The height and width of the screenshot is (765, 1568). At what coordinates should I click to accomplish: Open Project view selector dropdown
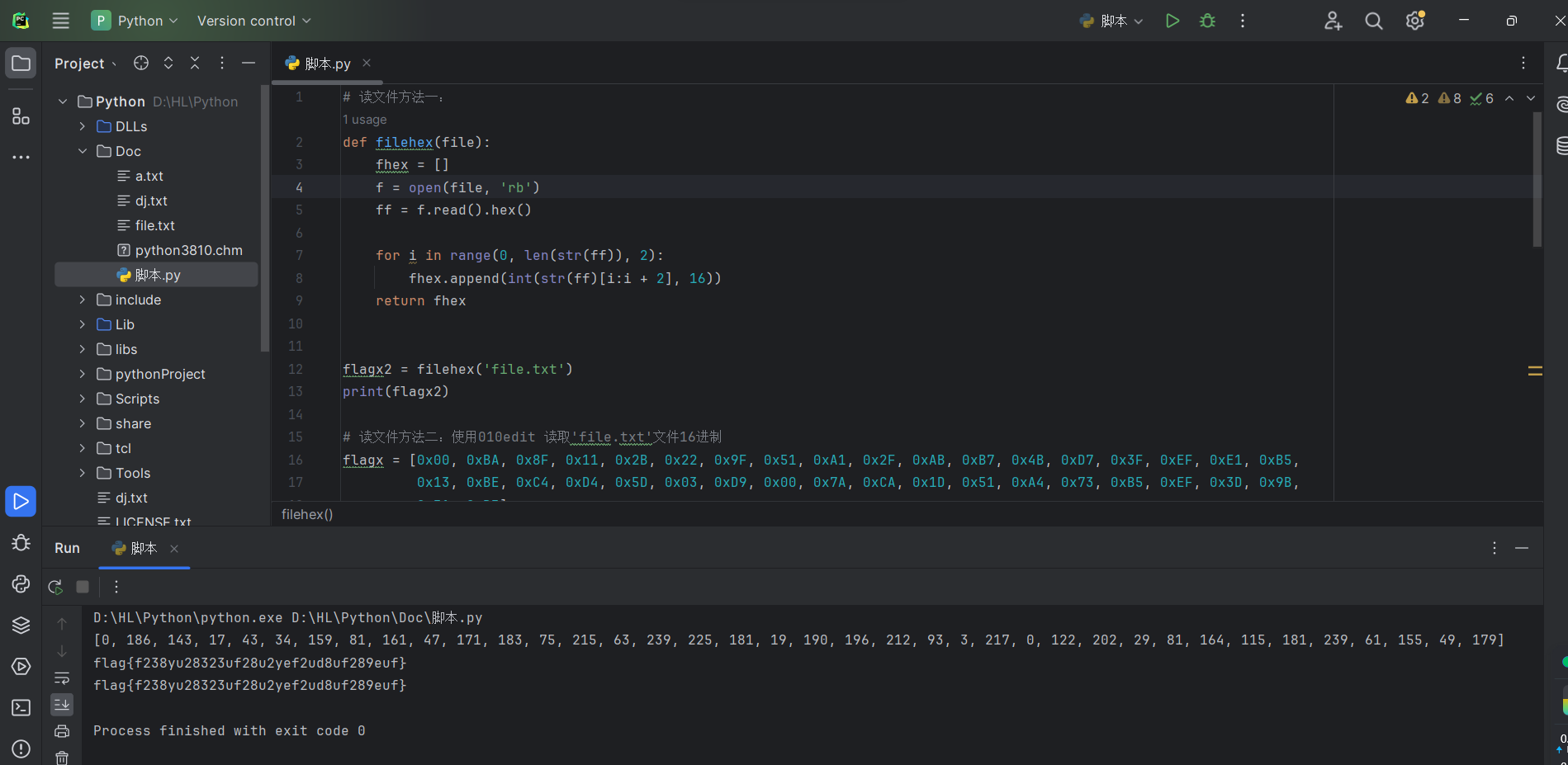coord(86,64)
